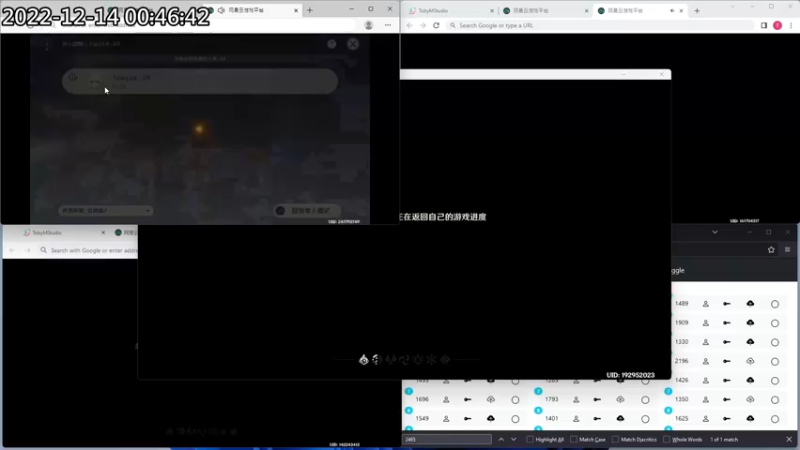The height and width of the screenshot is (450, 800).
Task: Open Chrome's side panel icon
Action: tap(764, 25)
